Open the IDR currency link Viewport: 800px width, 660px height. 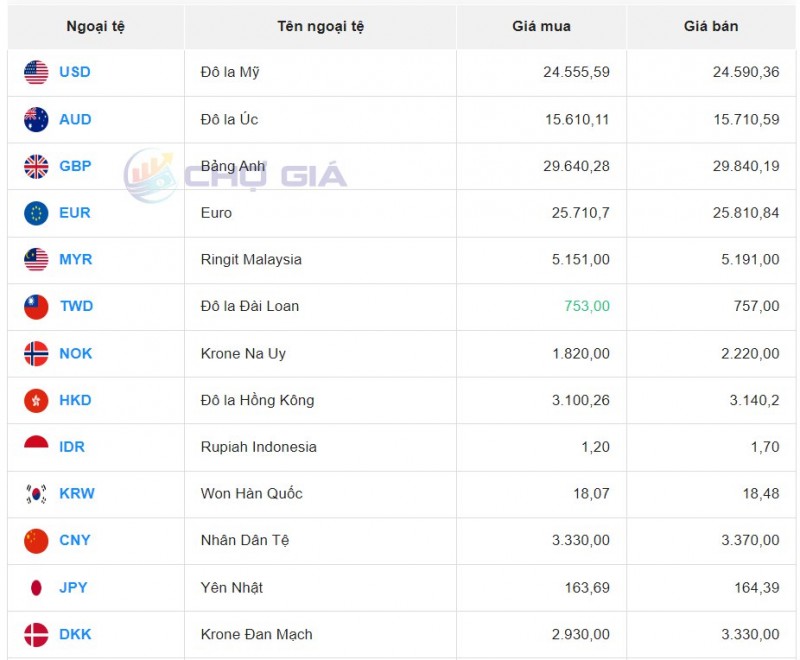72,447
